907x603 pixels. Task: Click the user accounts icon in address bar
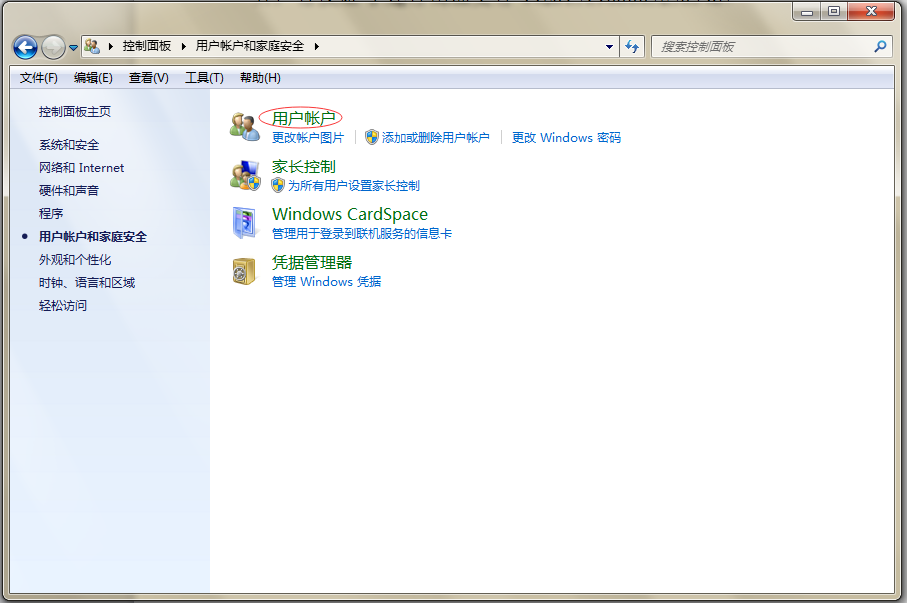coord(92,46)
